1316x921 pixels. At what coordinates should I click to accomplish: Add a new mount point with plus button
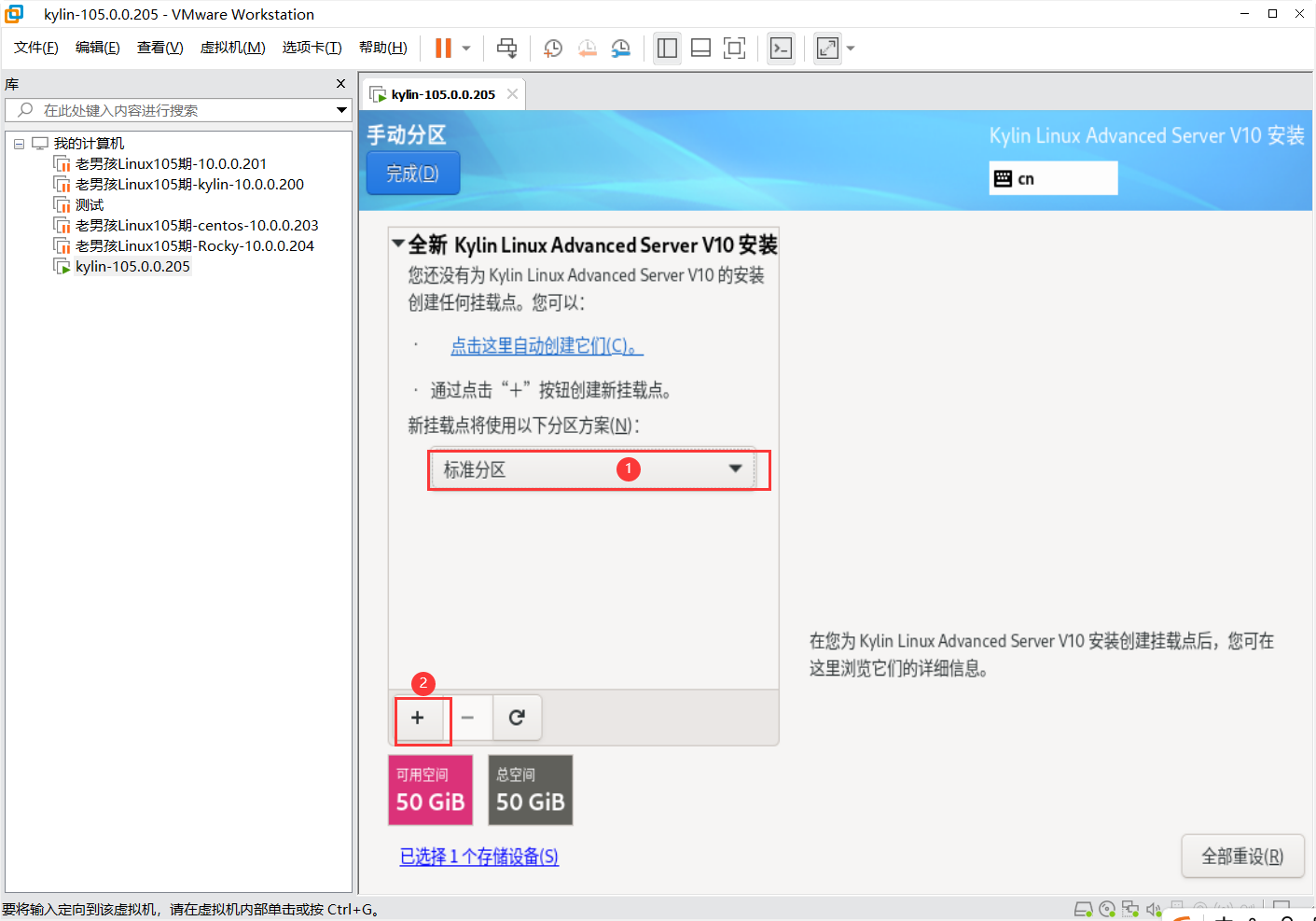418,718
